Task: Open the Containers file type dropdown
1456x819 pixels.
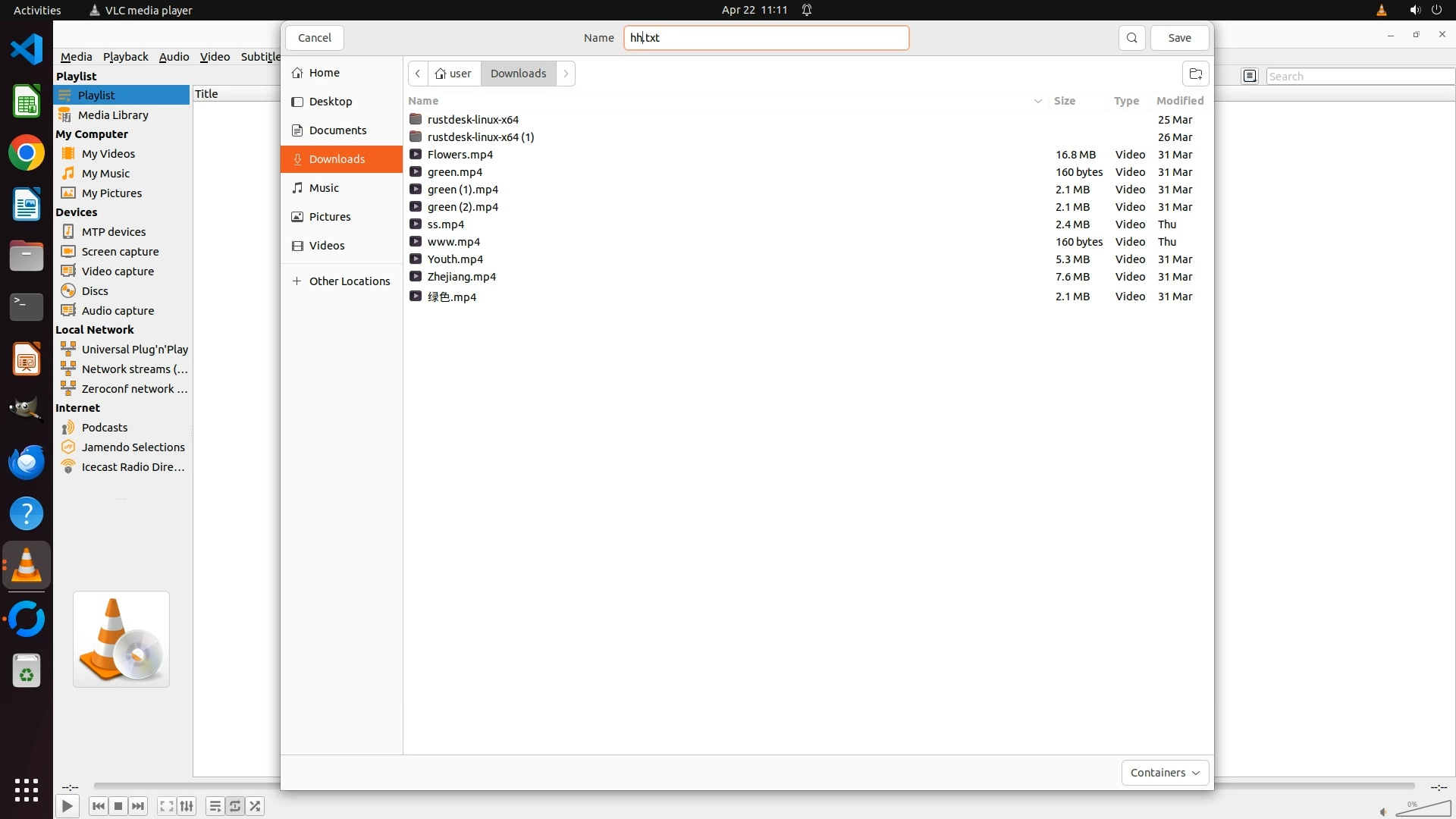Action: tap(1165, 773)
